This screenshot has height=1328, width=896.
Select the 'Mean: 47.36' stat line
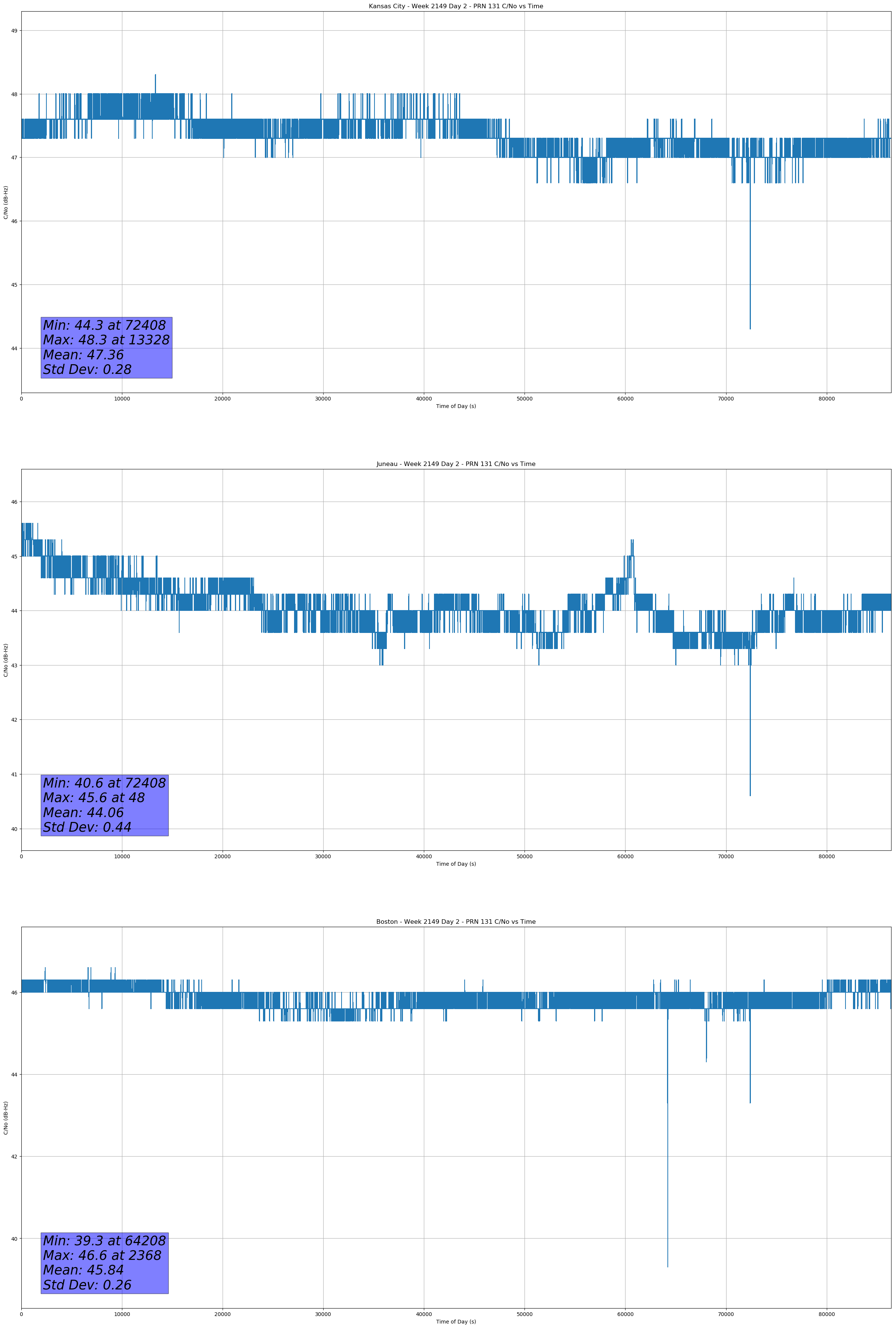click(x=83, y=355)
